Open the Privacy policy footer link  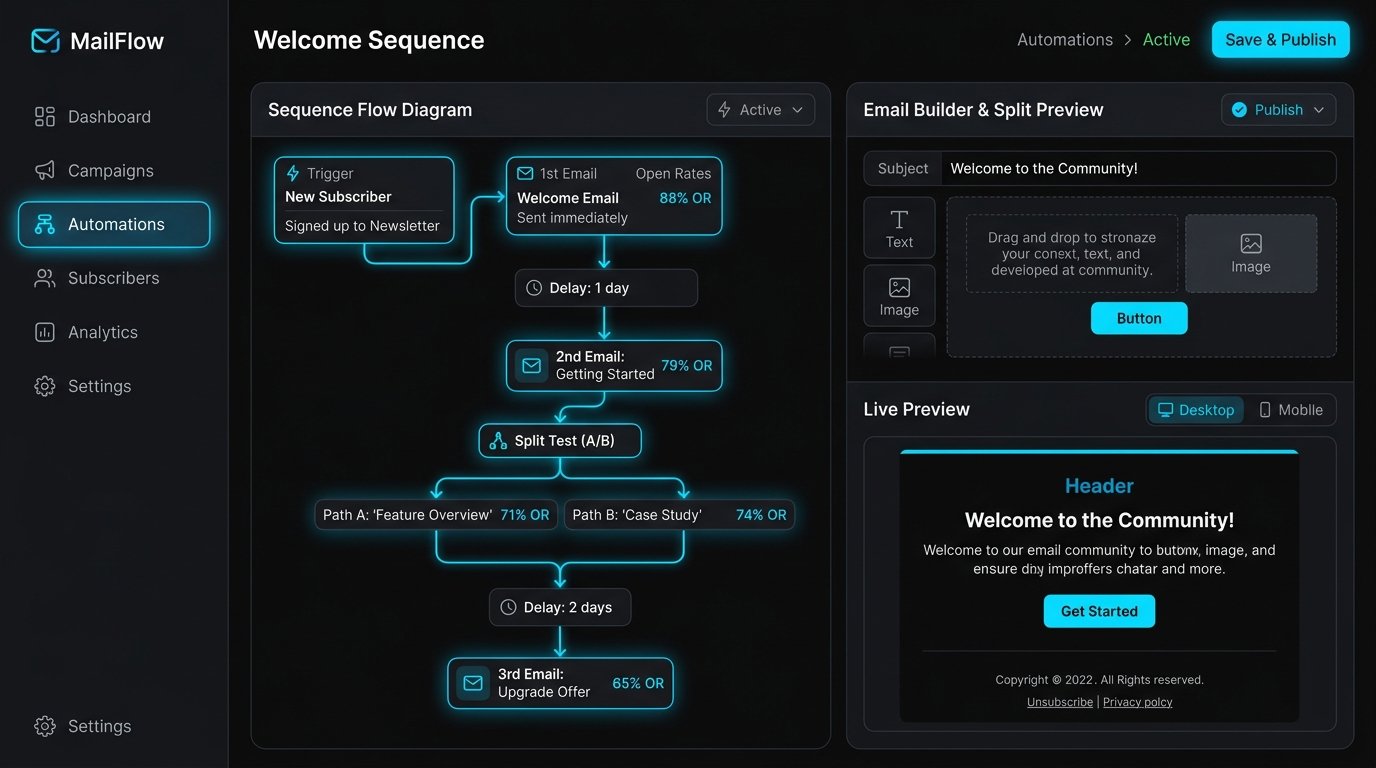1138,702
